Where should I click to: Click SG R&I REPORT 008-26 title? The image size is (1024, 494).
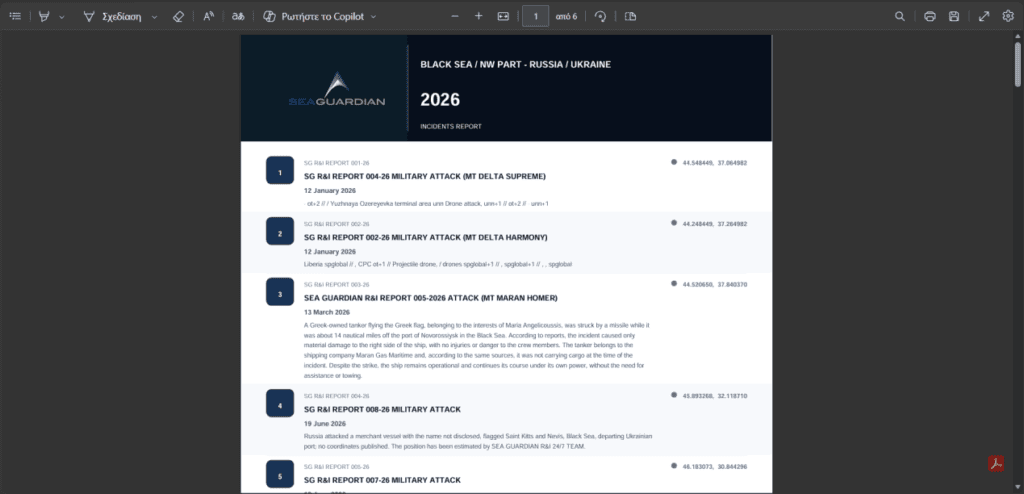point(382,409)
